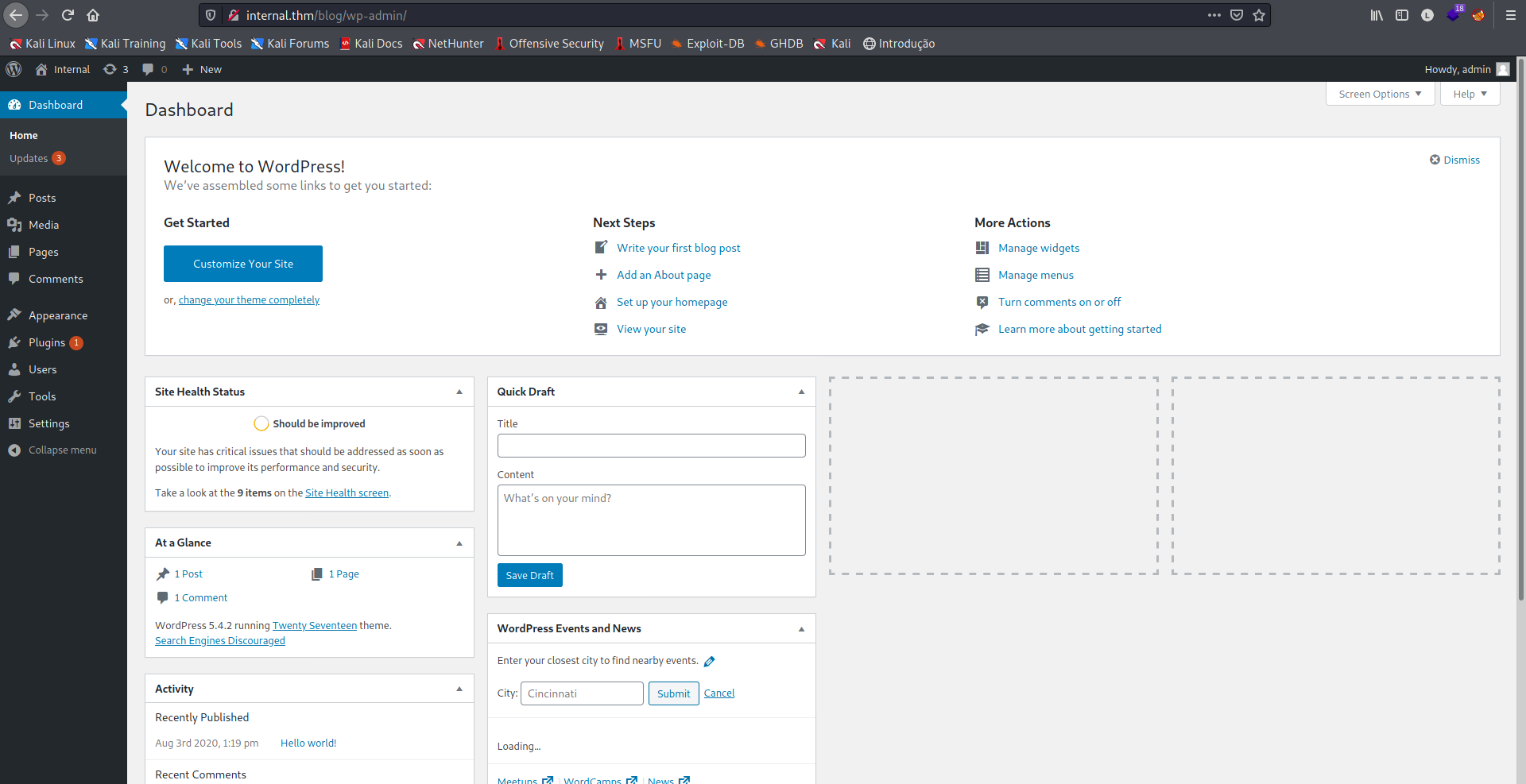Viewport: 1526px width, 784px height.
Task: Open the Help dropdown tab
Action: coord(1470,94)
